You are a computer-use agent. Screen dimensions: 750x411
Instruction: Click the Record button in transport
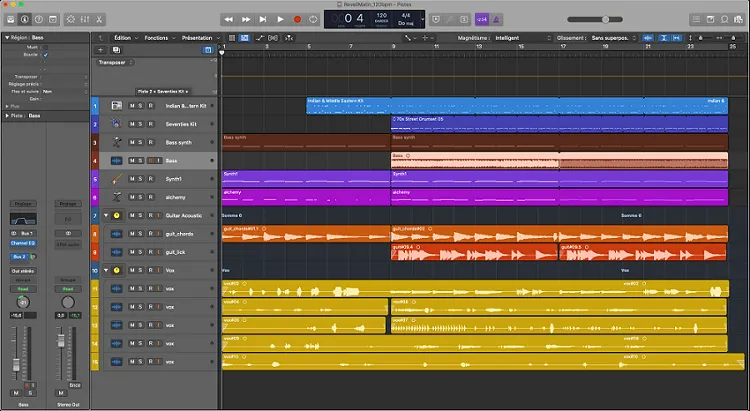click(x=297, y=19)
